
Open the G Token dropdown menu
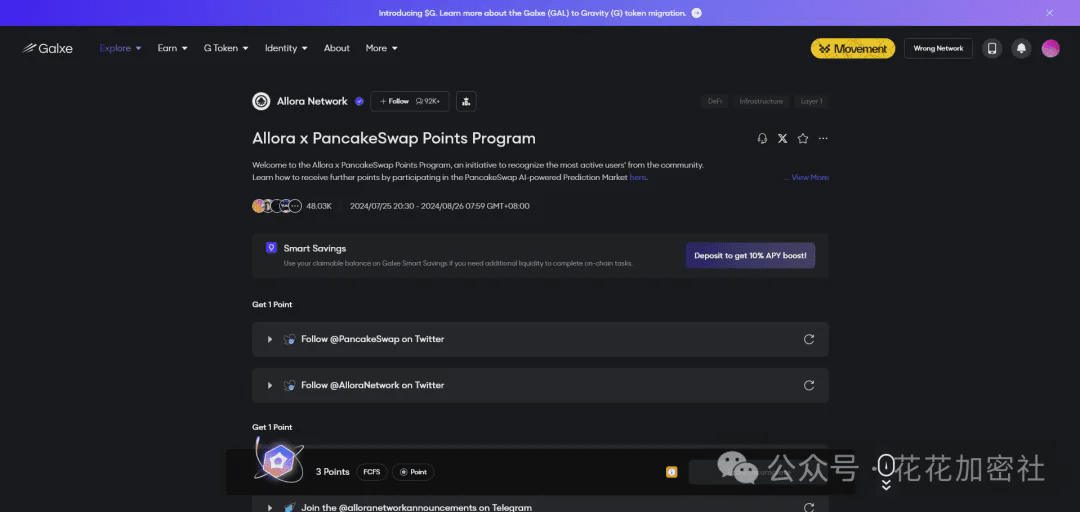[226, 48]
